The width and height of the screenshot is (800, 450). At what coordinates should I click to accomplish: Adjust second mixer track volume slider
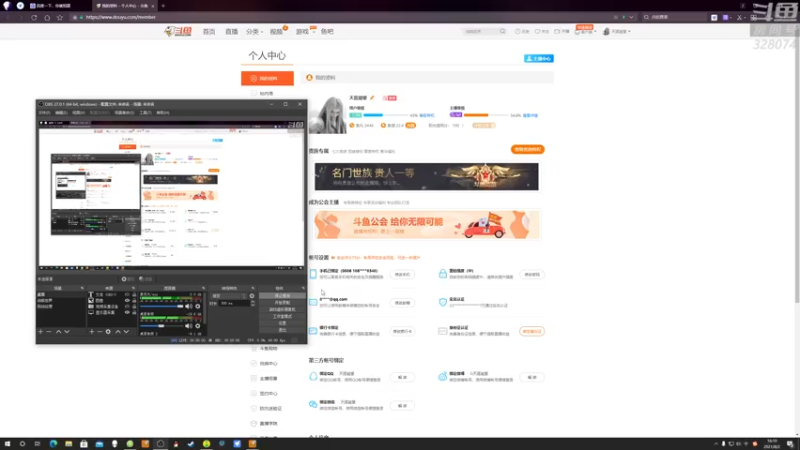pos(162,326)
